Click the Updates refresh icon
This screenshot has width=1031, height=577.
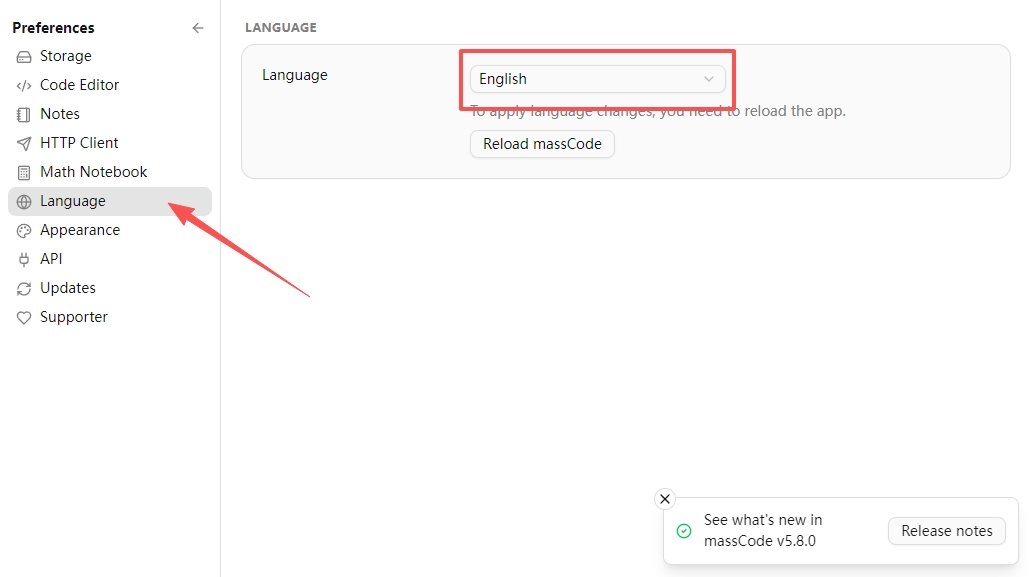(24, 288)
